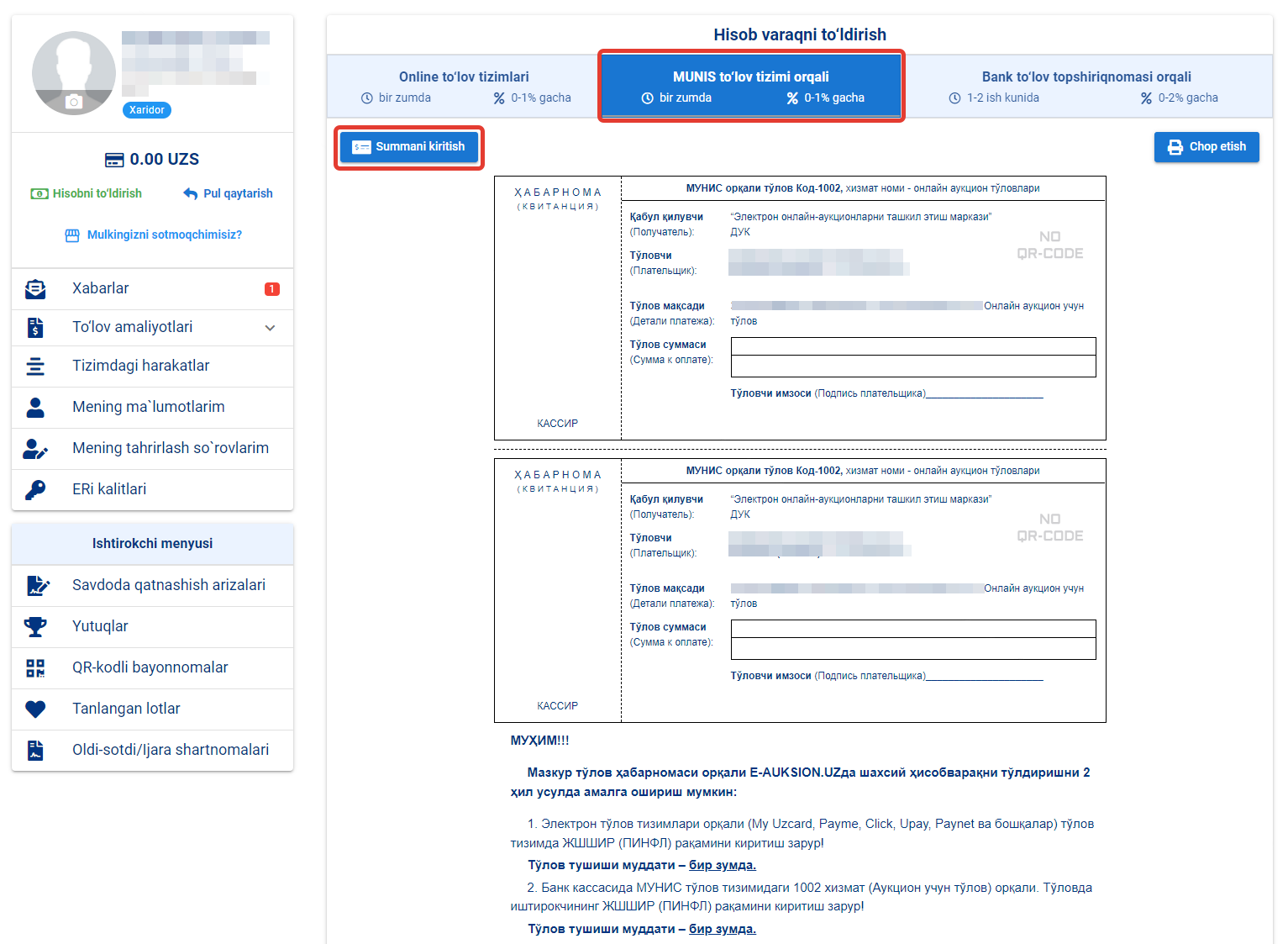Click the camera icon on profile avatar

point(74,102)
